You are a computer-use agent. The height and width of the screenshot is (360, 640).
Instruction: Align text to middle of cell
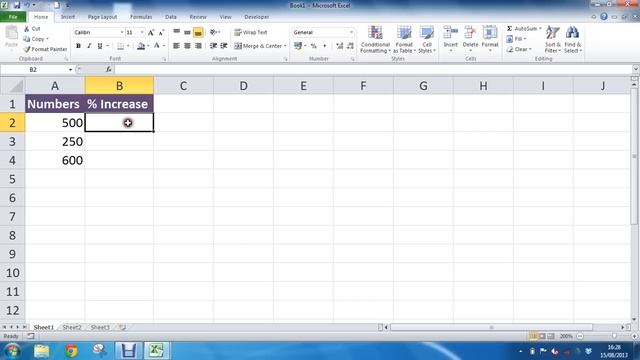187,32
